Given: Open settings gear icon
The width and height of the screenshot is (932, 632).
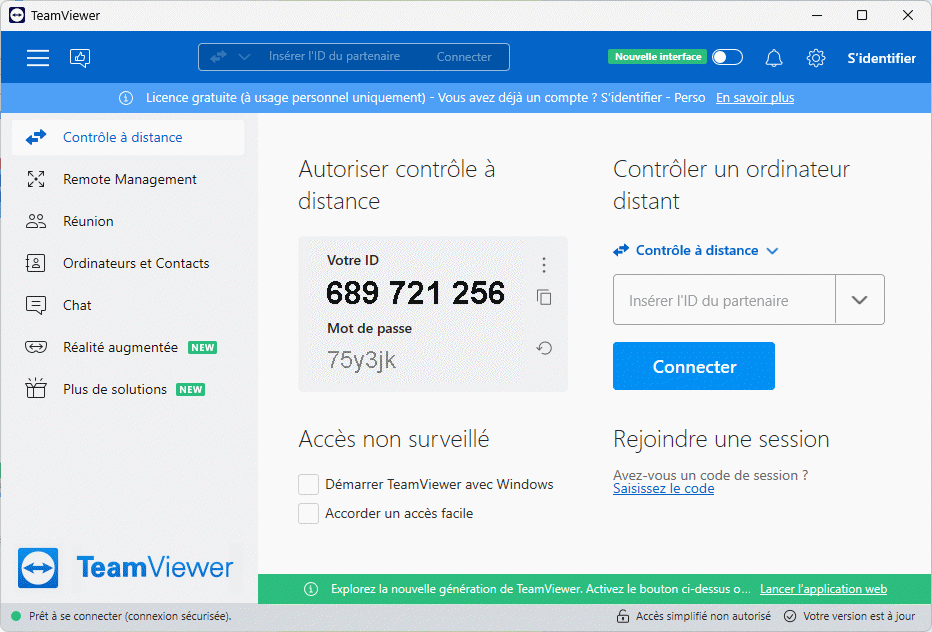Looking at the screenshot, I should click(x=816, y=58).
